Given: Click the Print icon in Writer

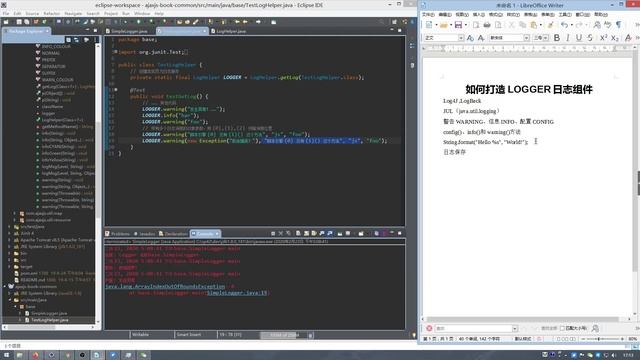Looking at the screenshot, I should tap(487, 25).
